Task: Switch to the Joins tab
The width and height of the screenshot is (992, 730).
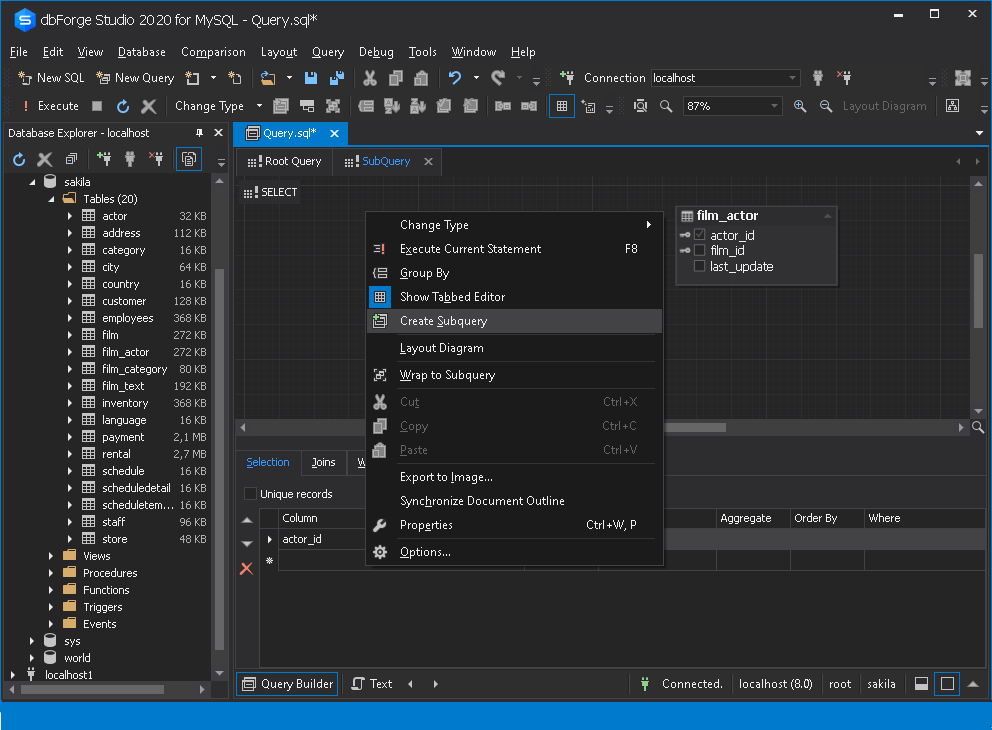Action: point(323,462)
